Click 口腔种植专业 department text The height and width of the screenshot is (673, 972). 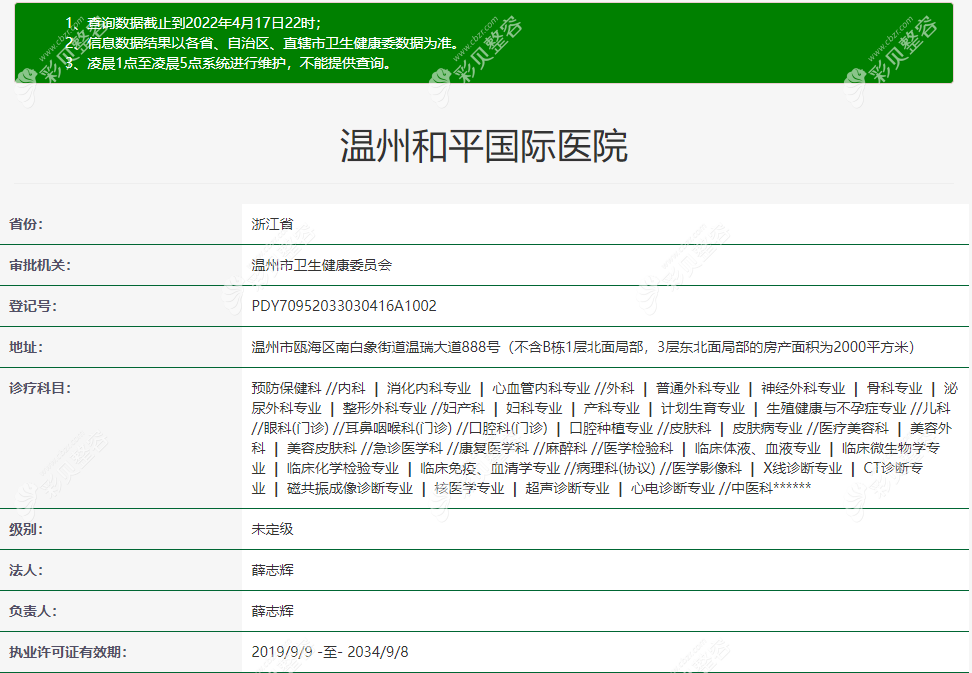(611, 428)
